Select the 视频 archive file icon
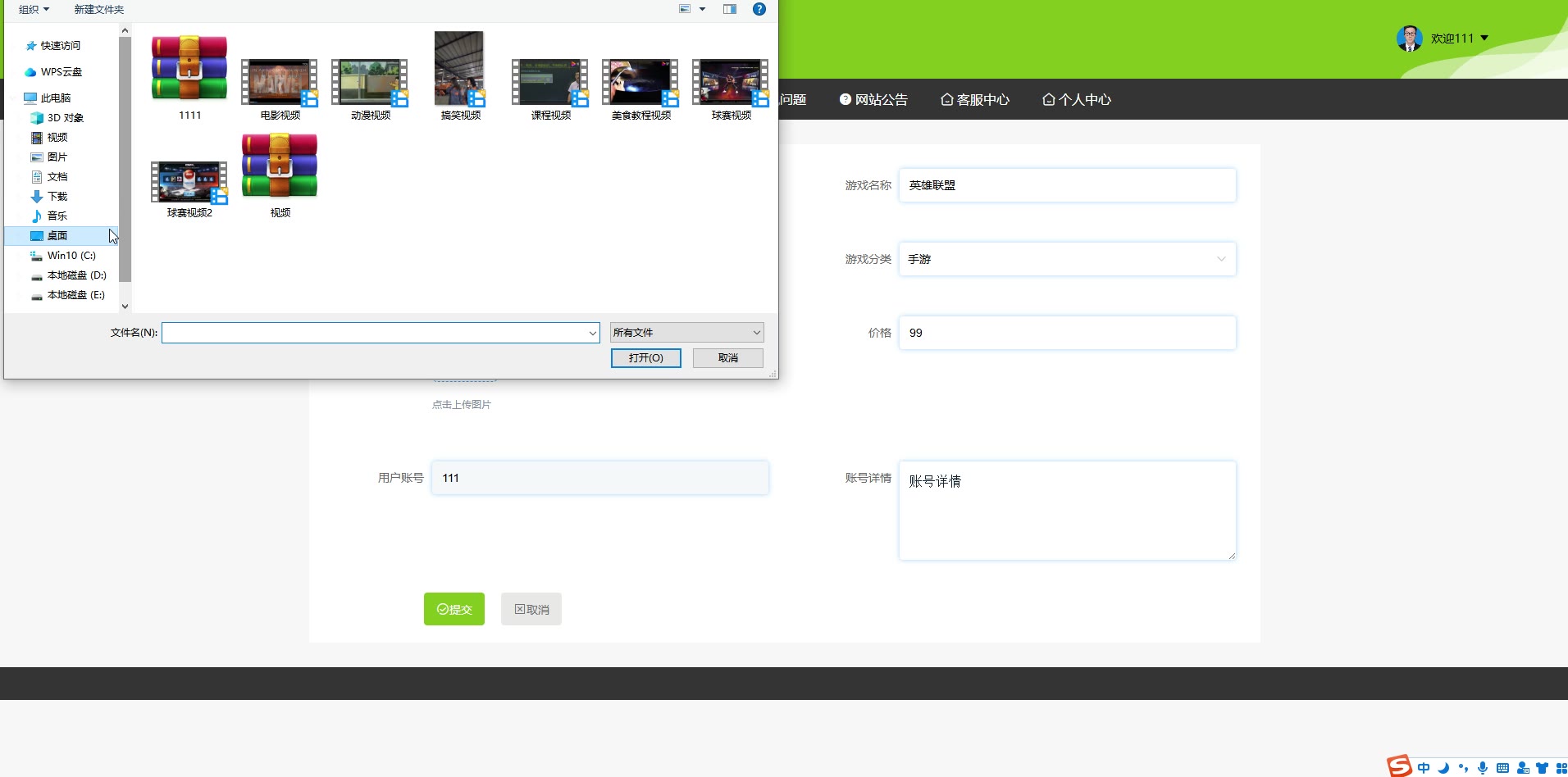 coord(280,166)
